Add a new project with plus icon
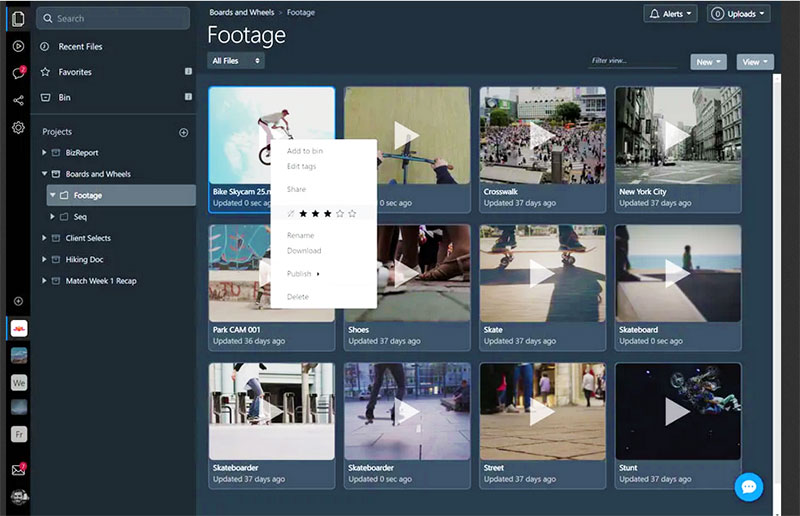 tap(184, 133)
